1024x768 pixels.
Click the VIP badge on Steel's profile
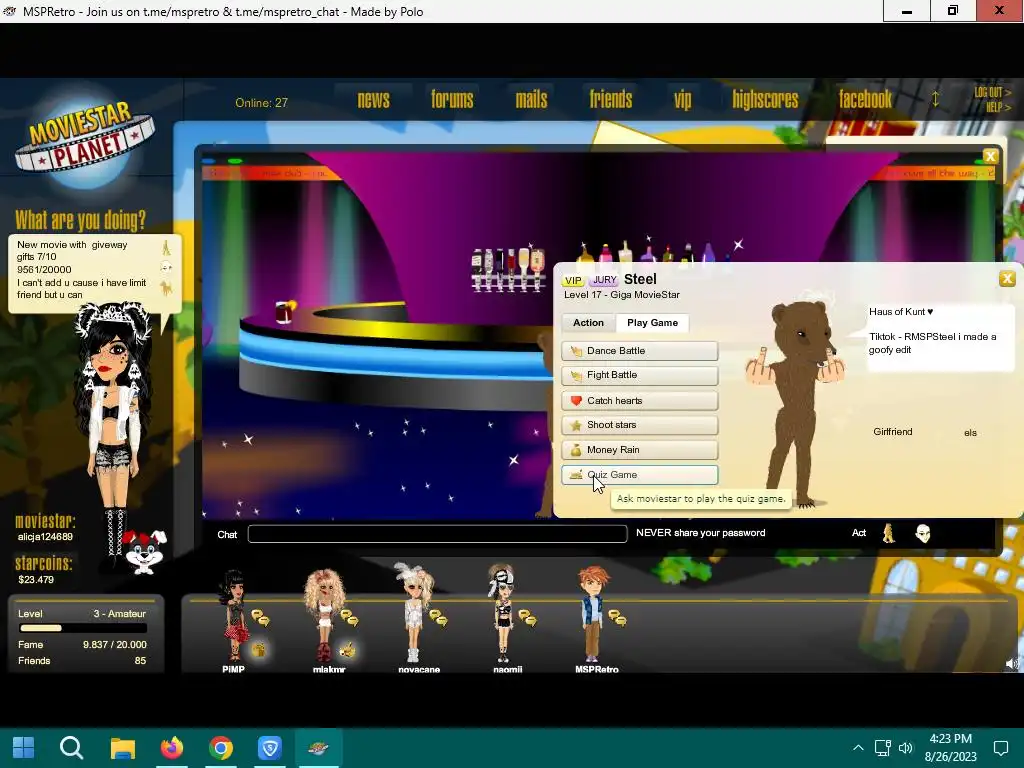tap(573, 280)
